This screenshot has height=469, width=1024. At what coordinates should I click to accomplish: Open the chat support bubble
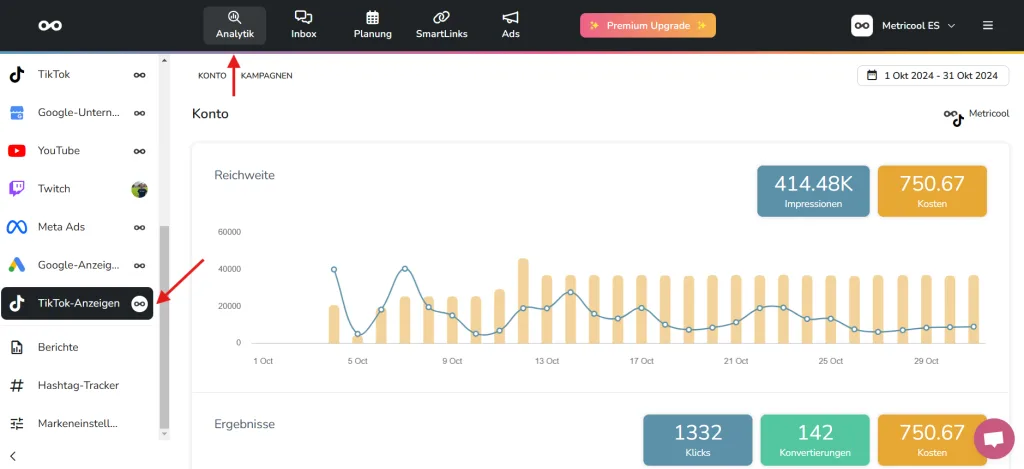[x=993, y=439]
